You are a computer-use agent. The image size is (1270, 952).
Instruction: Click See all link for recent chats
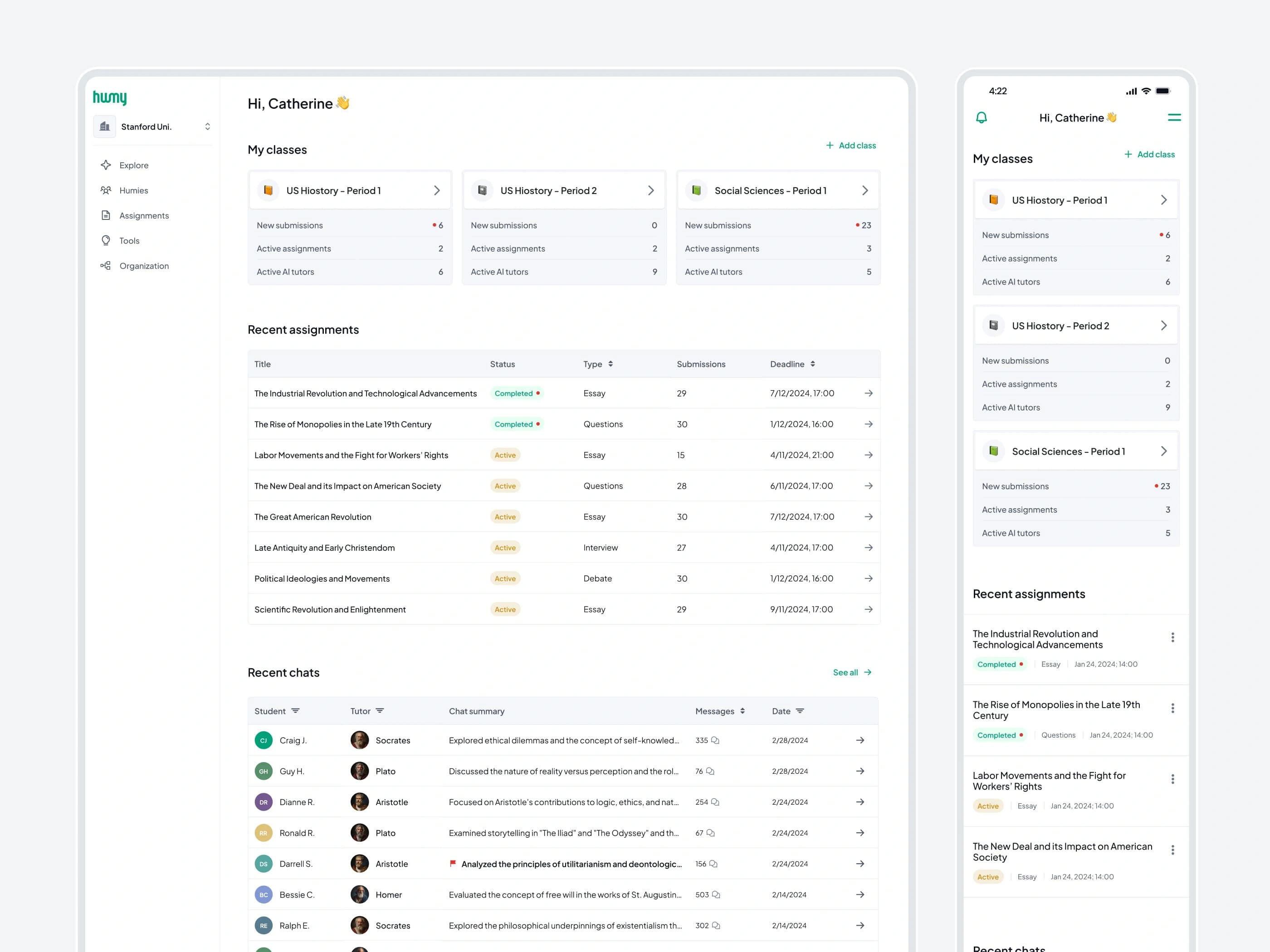click(852, 673)
